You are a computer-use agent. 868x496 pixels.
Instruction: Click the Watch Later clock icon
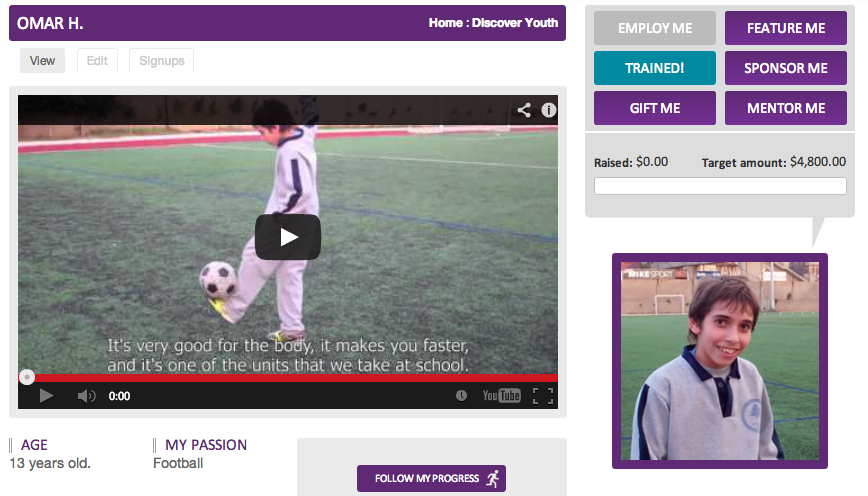point(461,395)
